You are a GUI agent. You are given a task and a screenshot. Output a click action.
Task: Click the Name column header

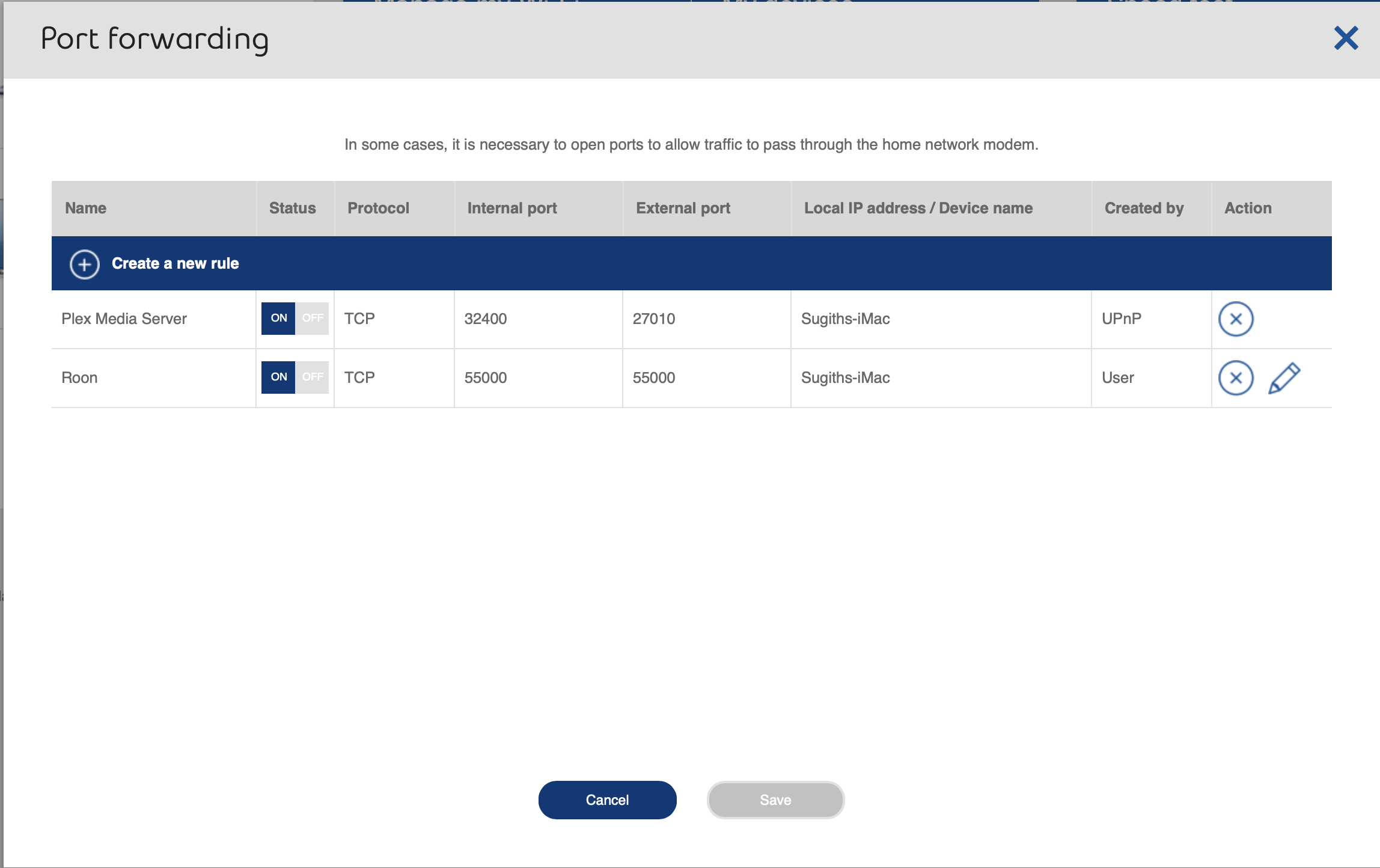(x=85, y=208)
